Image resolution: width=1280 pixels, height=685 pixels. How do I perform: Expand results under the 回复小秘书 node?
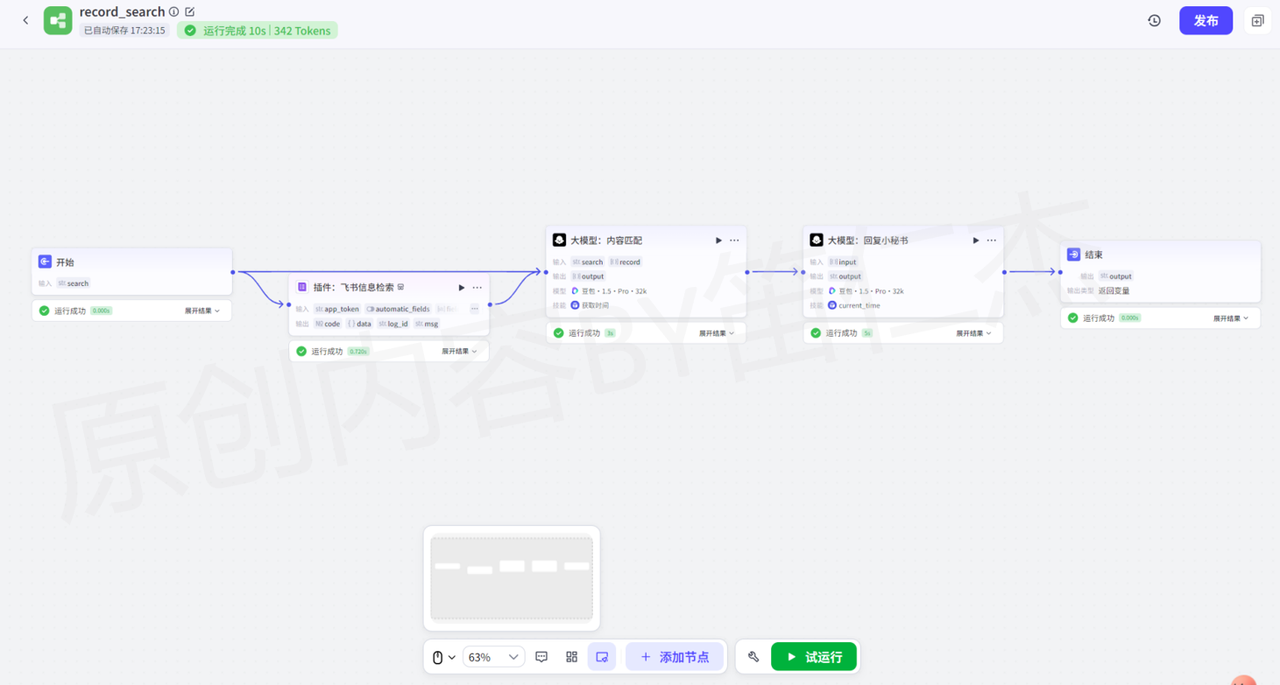[x=974, y=333]
